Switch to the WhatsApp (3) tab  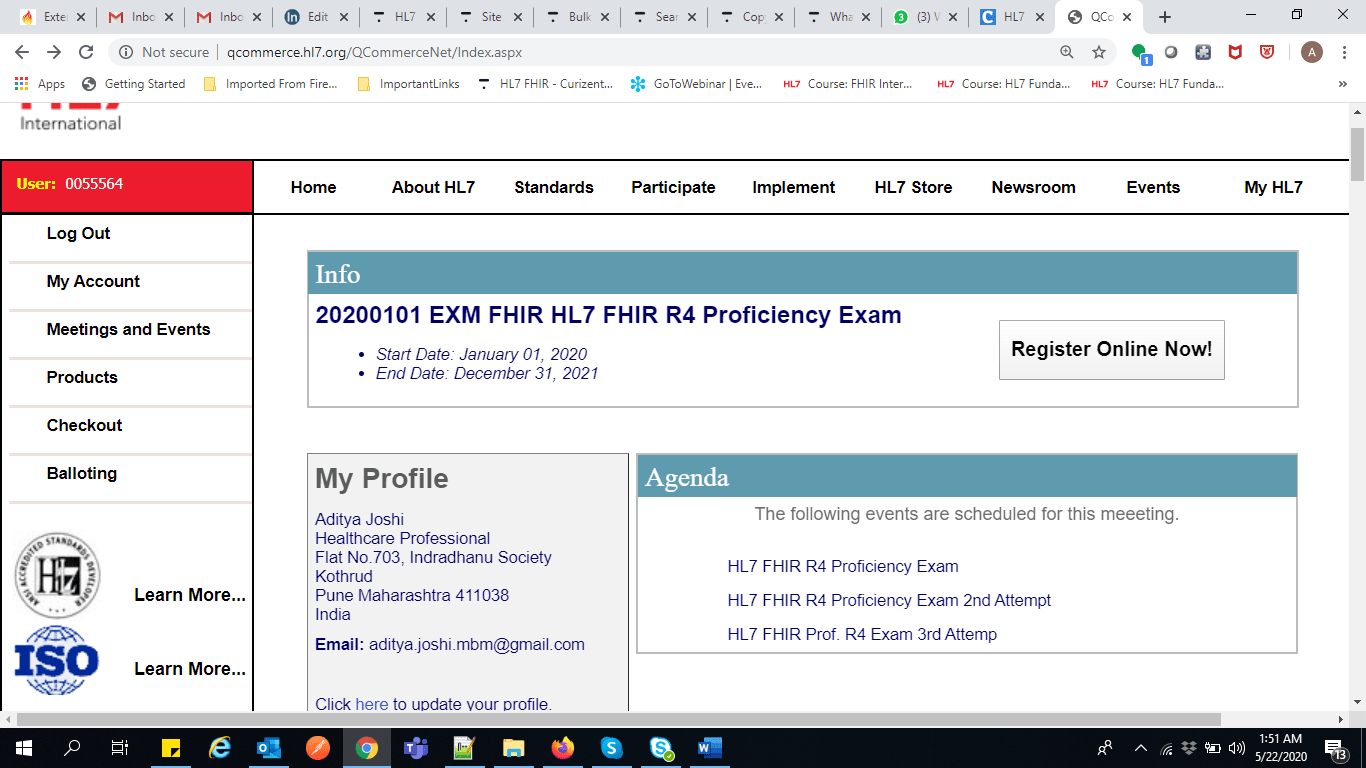coord(924,17)
